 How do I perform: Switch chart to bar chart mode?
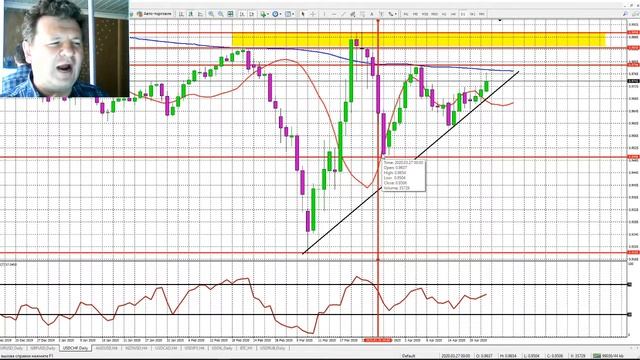click(181, 14)
